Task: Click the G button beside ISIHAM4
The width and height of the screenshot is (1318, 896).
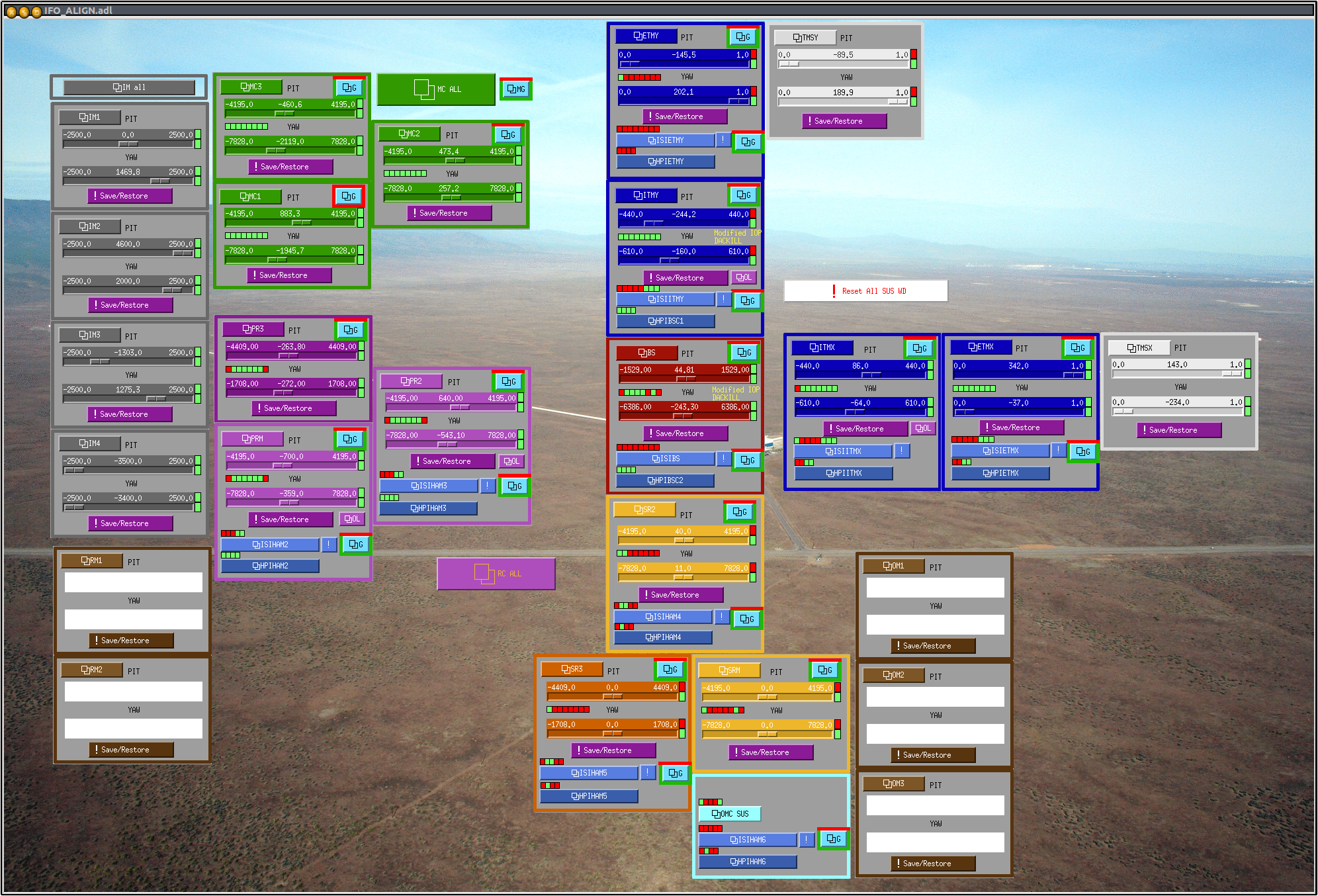Action: click(747, 619)
